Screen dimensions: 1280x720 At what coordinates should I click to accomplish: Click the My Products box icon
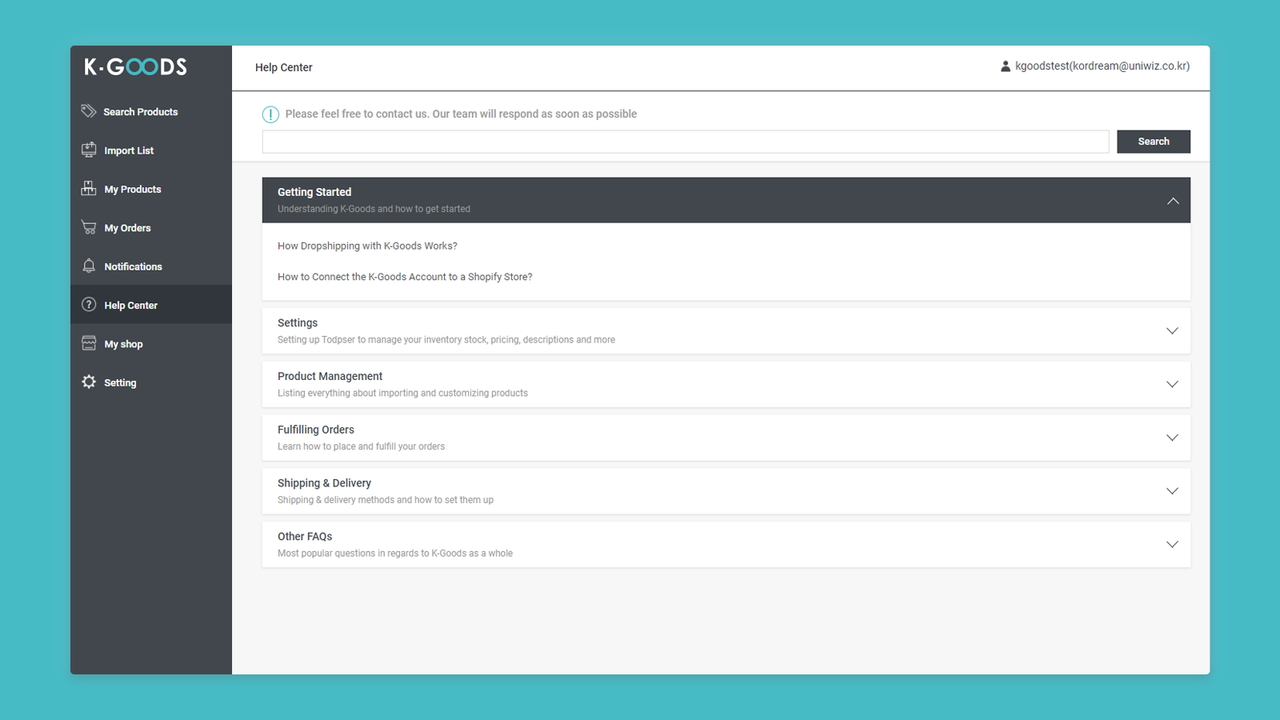click(x=89, y=189)
